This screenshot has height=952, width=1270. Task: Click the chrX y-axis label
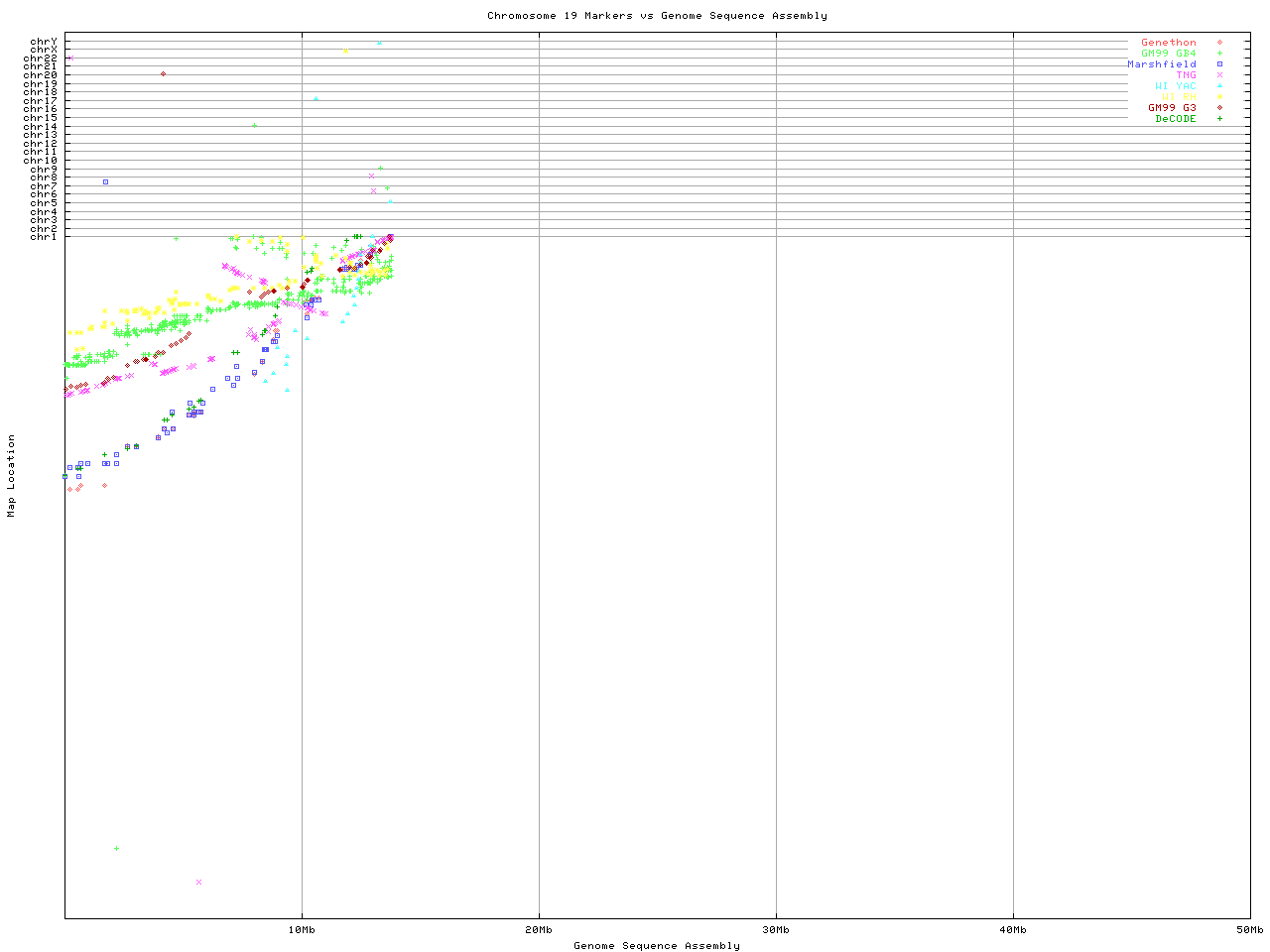(44, 50)
